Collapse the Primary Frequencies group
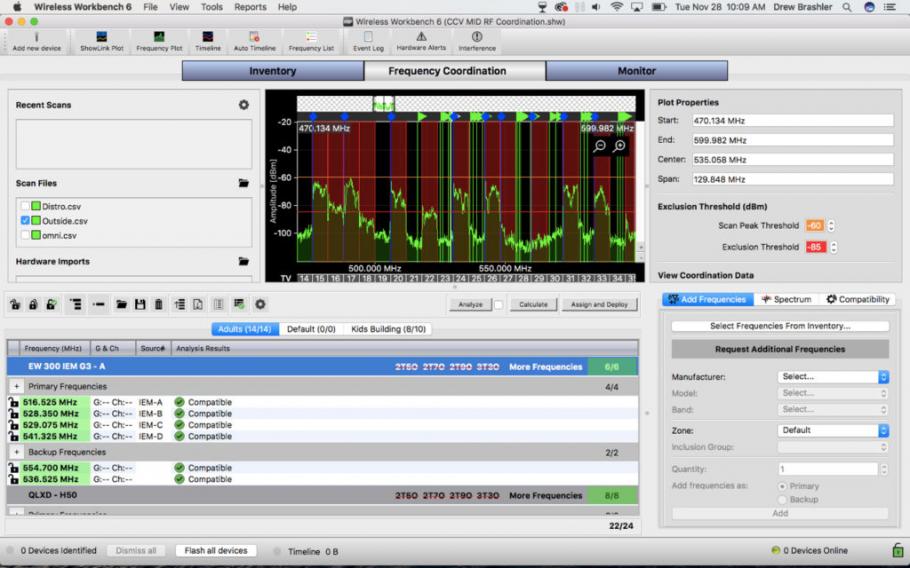This screenshot has width=910, height=568. (x=16, y=386)
